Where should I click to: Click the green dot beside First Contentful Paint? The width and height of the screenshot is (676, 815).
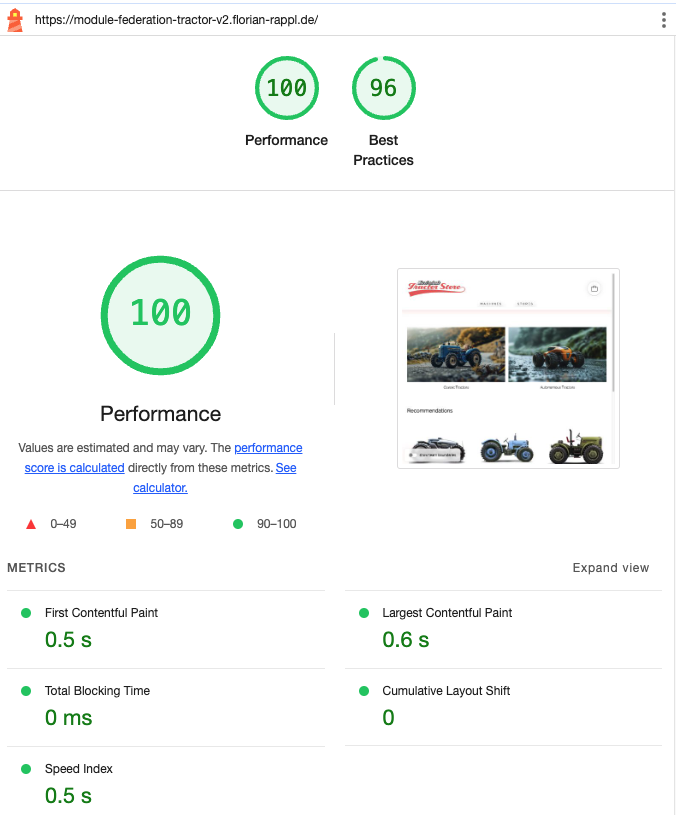pyautogui.click(x=26, y=613)
